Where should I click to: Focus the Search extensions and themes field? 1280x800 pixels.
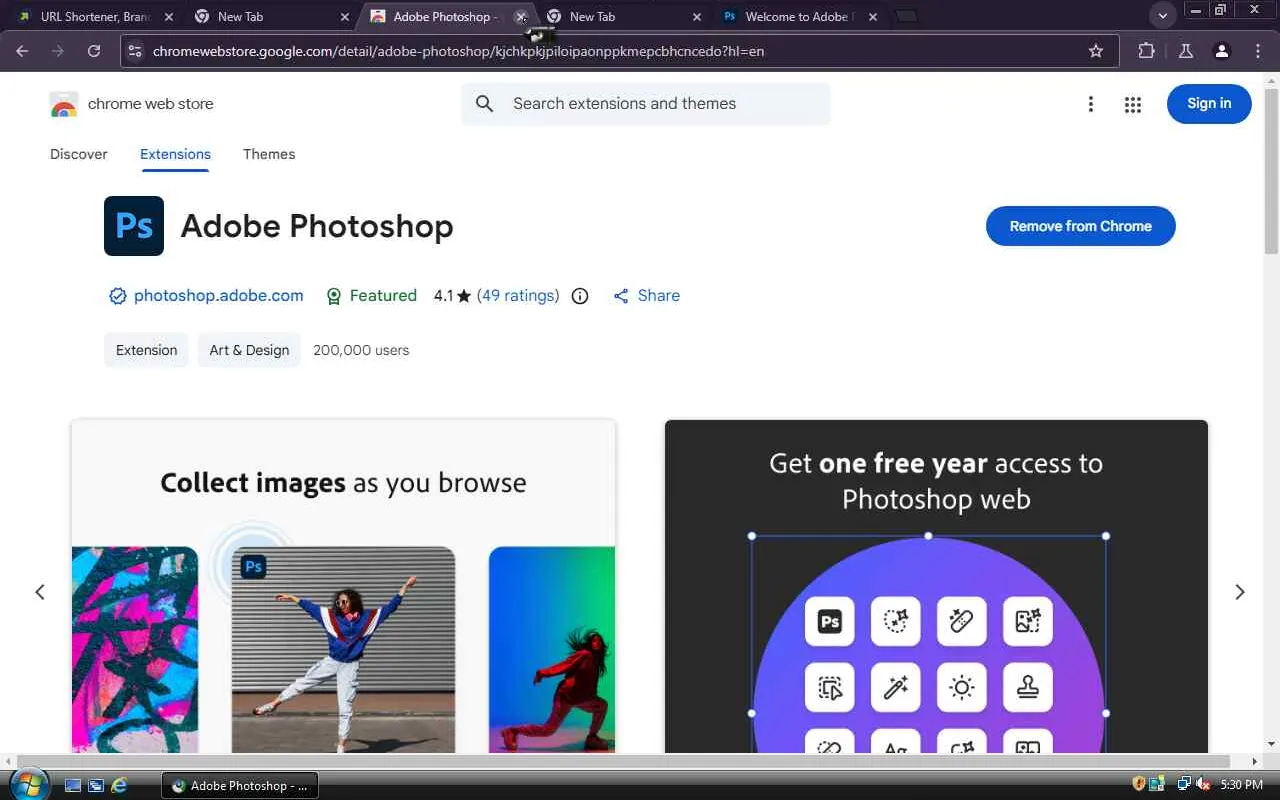(x=646, y=104)
